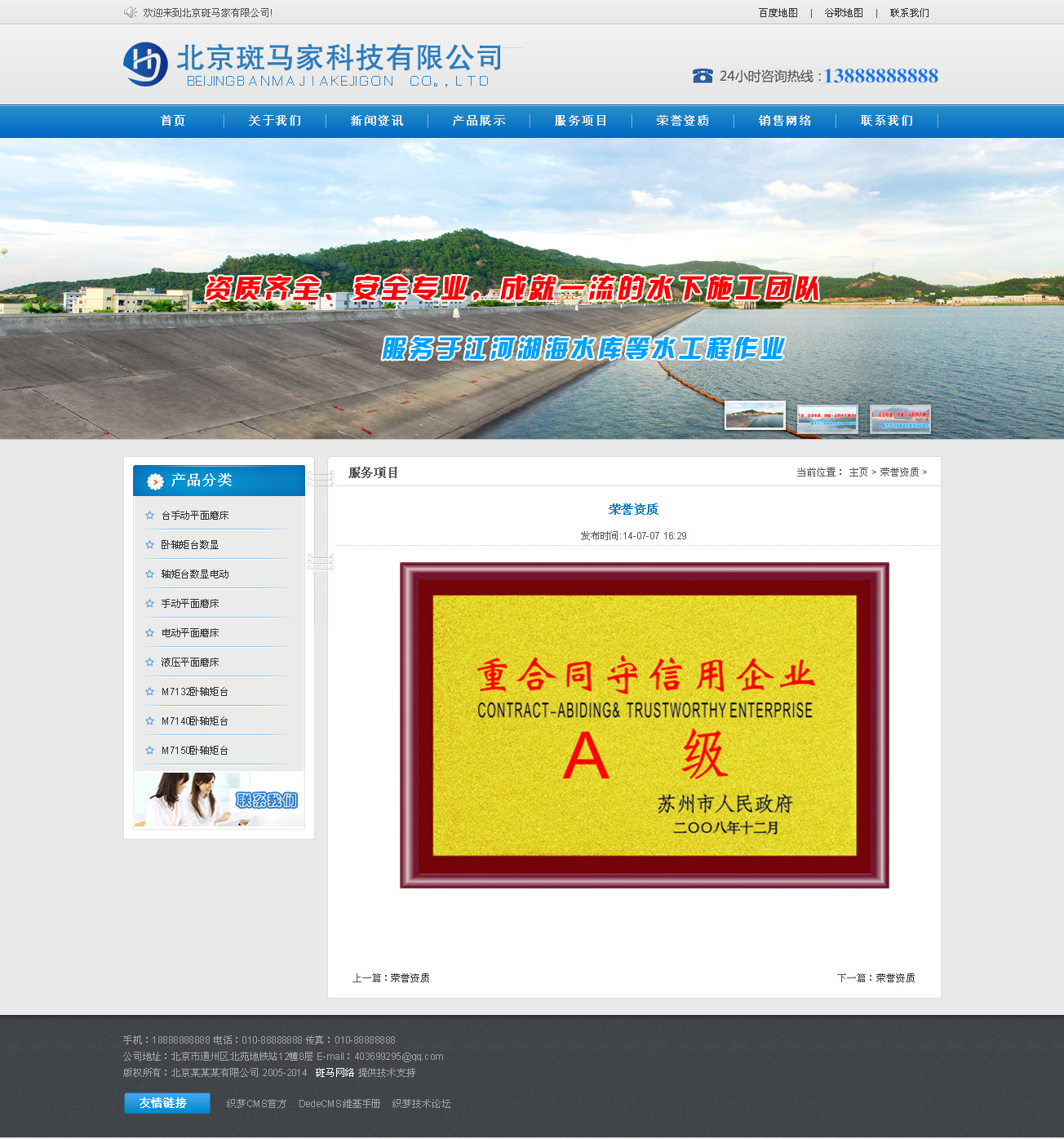Open 卧轴矩台数显 product category
Viewport: 1064px width, 1139px height.
tap(189, 545)
